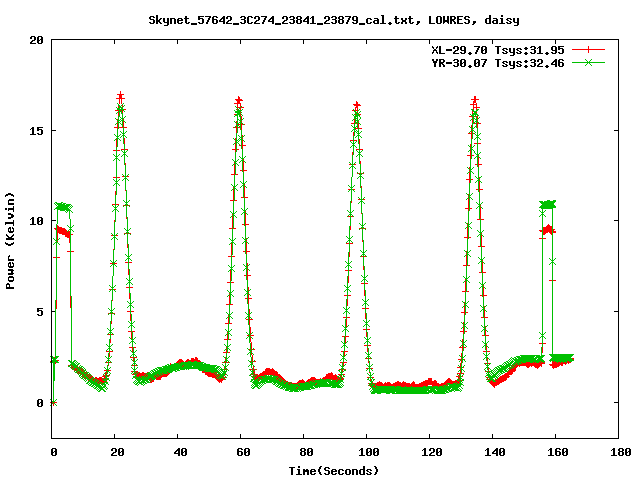The width and height of the screenshot is (640, 480).
Task: Click the x-axis tick label 160
Action: 558,452
